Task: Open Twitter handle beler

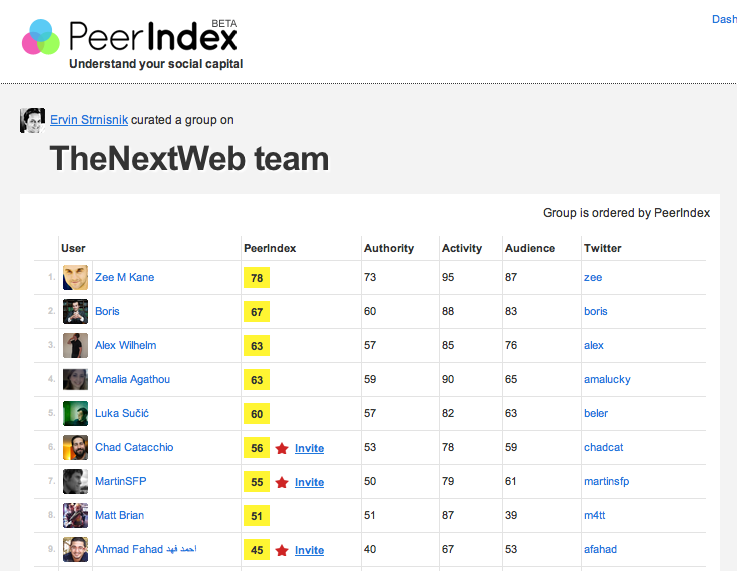Action: tap(596, 413)
